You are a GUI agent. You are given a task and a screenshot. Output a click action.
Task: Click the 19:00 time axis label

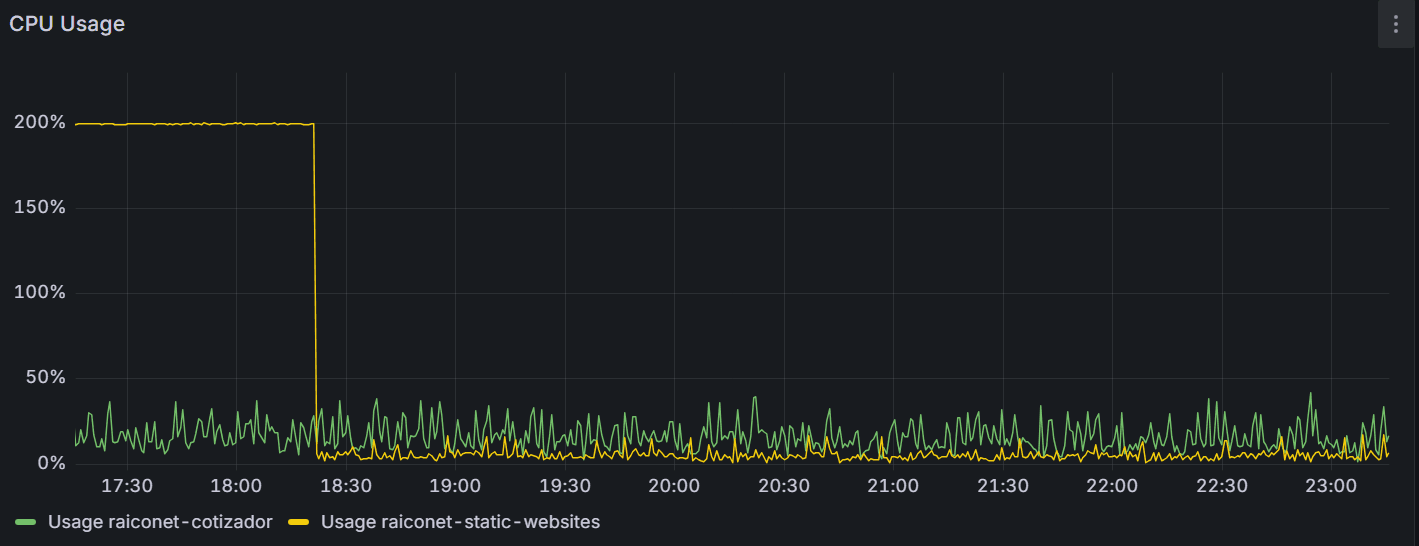(x=455, y=486)
